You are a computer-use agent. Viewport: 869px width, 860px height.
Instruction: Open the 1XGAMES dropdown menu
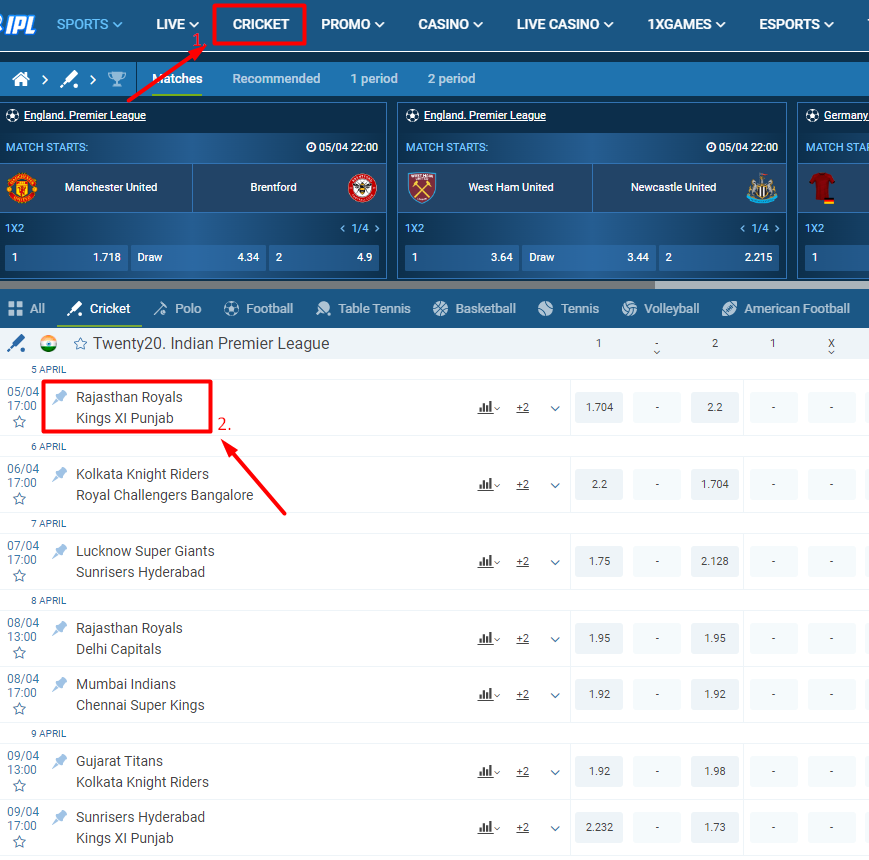coord(686,24)
